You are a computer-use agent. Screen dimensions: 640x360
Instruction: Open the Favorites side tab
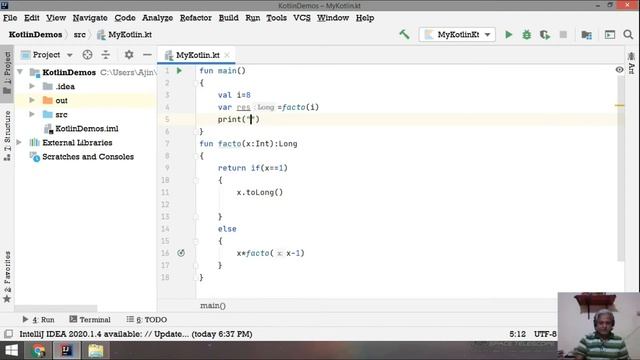(7, 277)
